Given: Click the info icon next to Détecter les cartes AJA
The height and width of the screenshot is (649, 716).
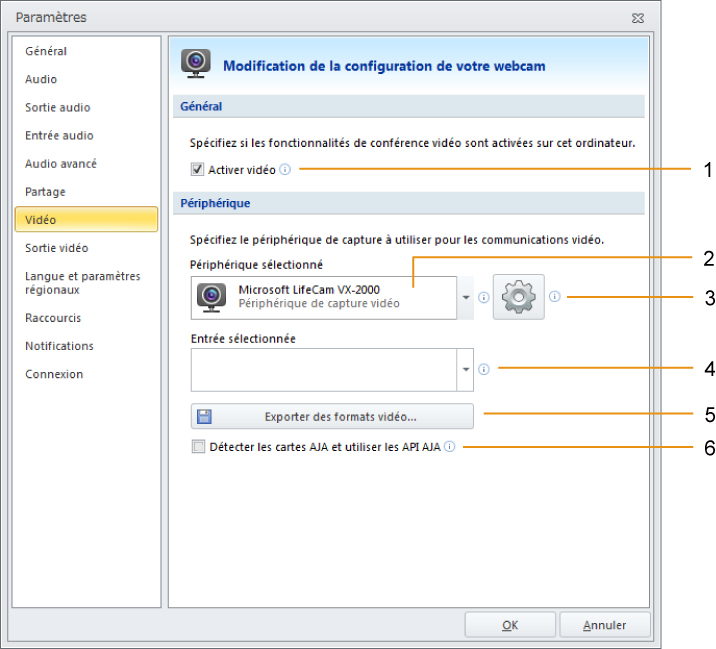Looking at the screenshot, I should coord(450,447).
